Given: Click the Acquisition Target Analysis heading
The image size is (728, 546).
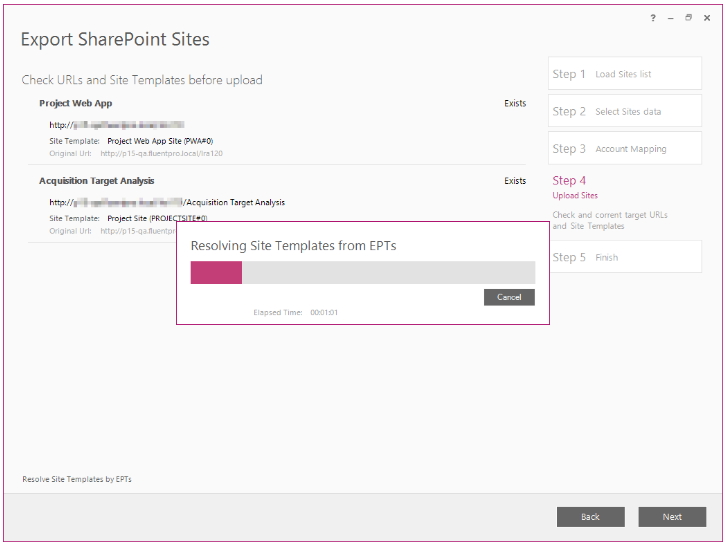Looking at the screenshot, I should (x=97, y=181).
